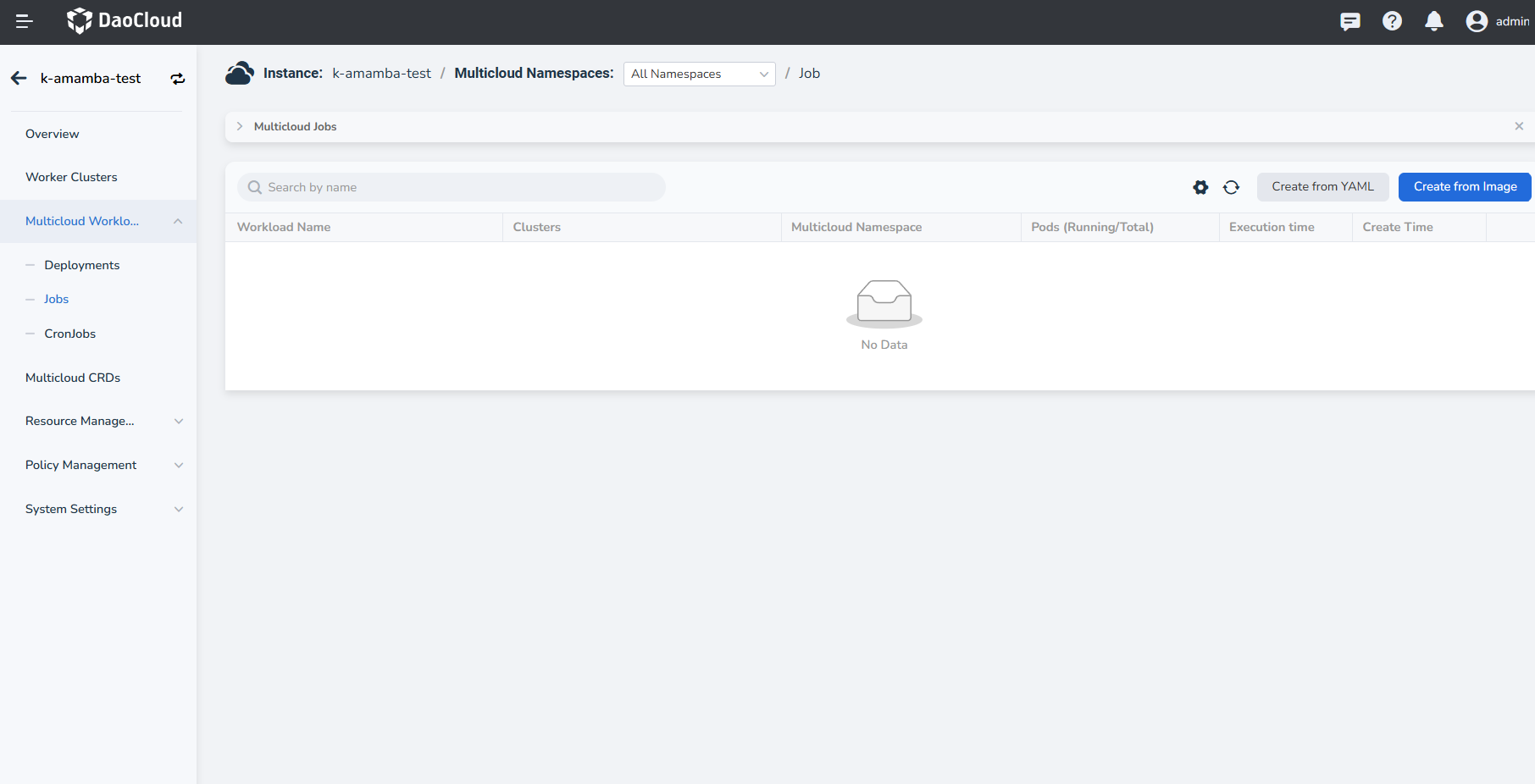Refresh the jobs list
The width and height of the screenshot is (1535, 784).
pos(1231,187)
